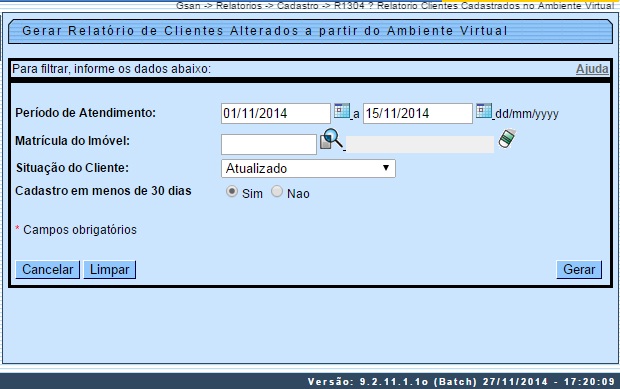Open the Ajuda help link
The width and height of the screenshot is (620, 389).
coord(592,69)
